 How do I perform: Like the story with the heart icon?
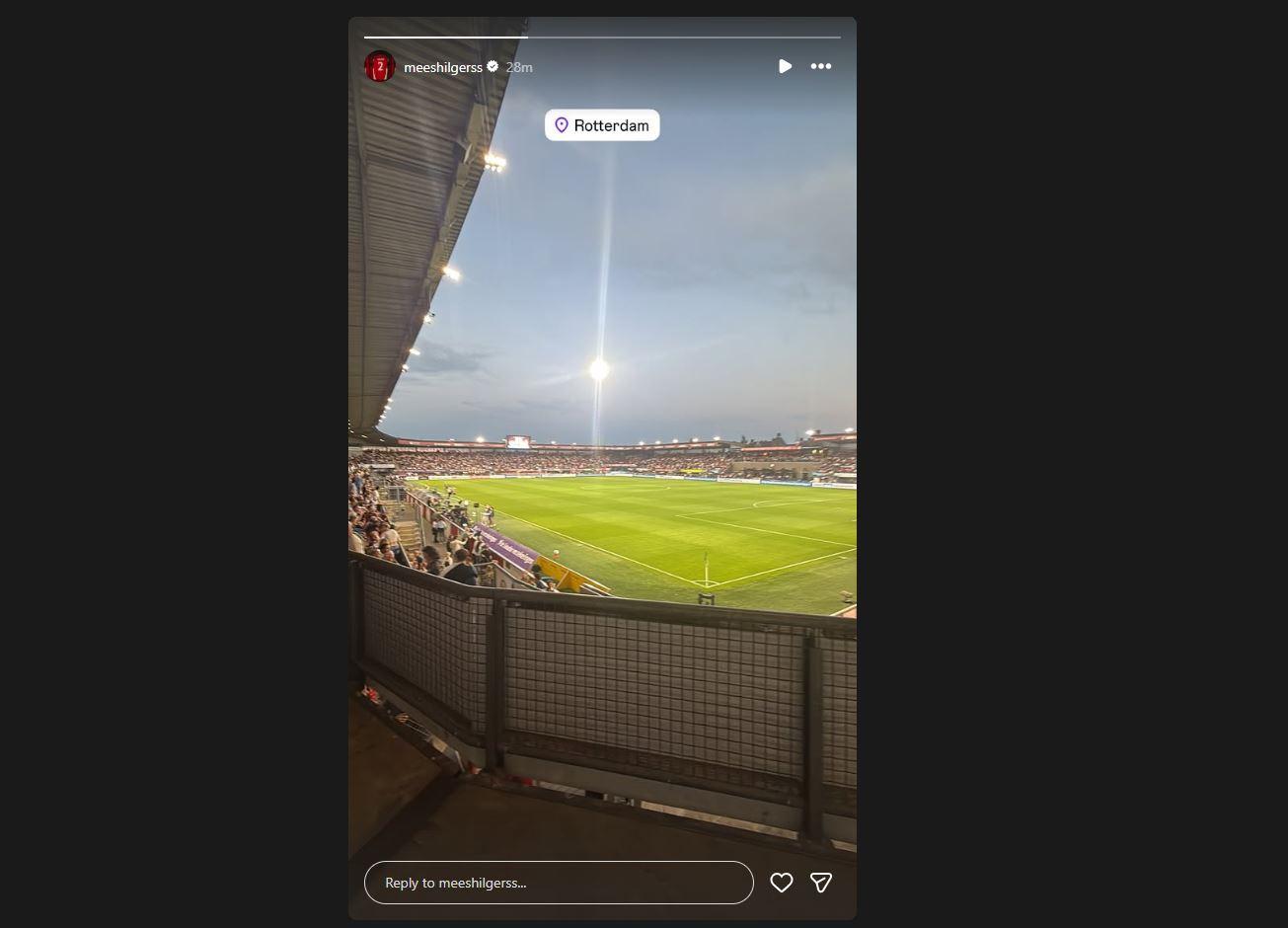(782, 883)
